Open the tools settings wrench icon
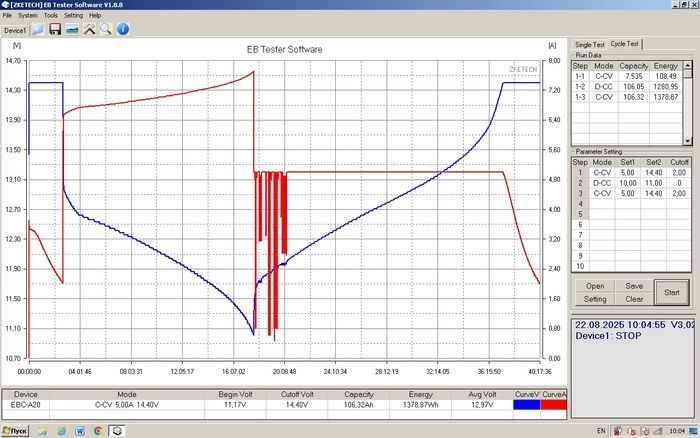700x438 pixels. coord(89,30)
